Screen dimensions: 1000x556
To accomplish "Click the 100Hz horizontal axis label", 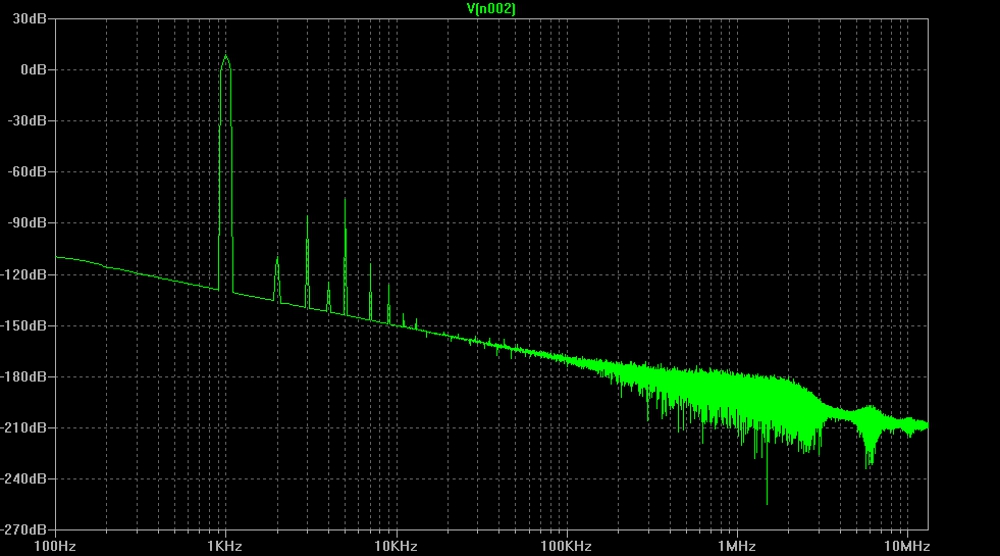I will pos(56,547).
